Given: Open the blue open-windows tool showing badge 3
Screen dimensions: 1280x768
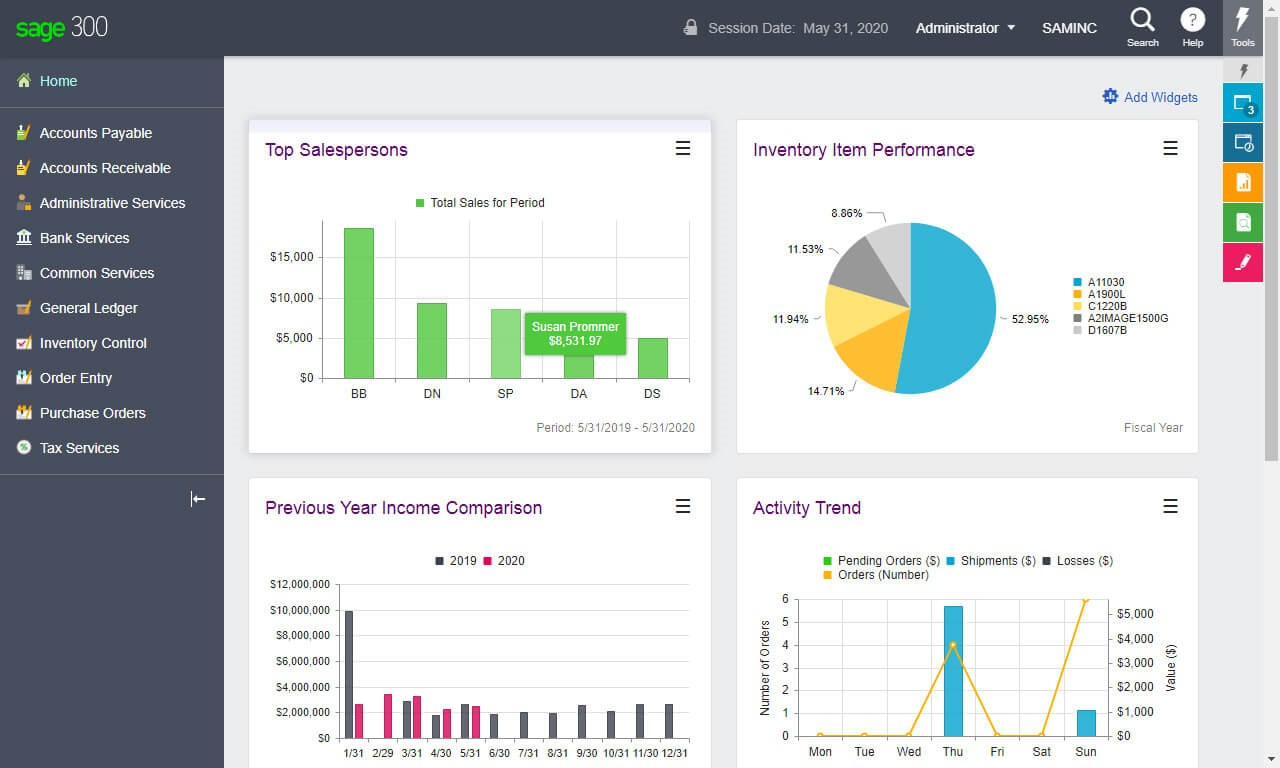Looking at the screenshot, I should point(1242,102).
